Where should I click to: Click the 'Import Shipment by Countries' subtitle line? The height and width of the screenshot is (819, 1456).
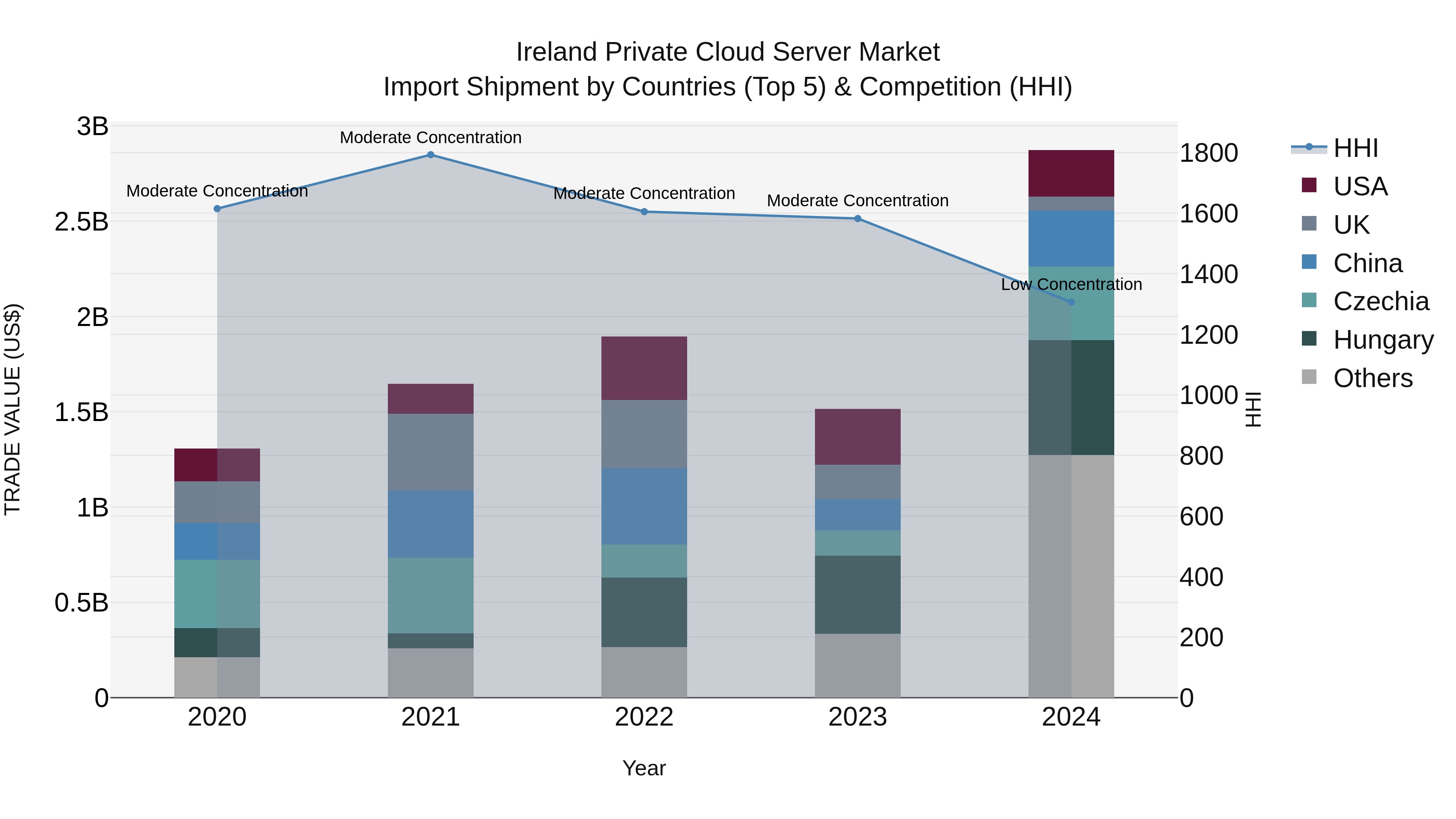728,87
